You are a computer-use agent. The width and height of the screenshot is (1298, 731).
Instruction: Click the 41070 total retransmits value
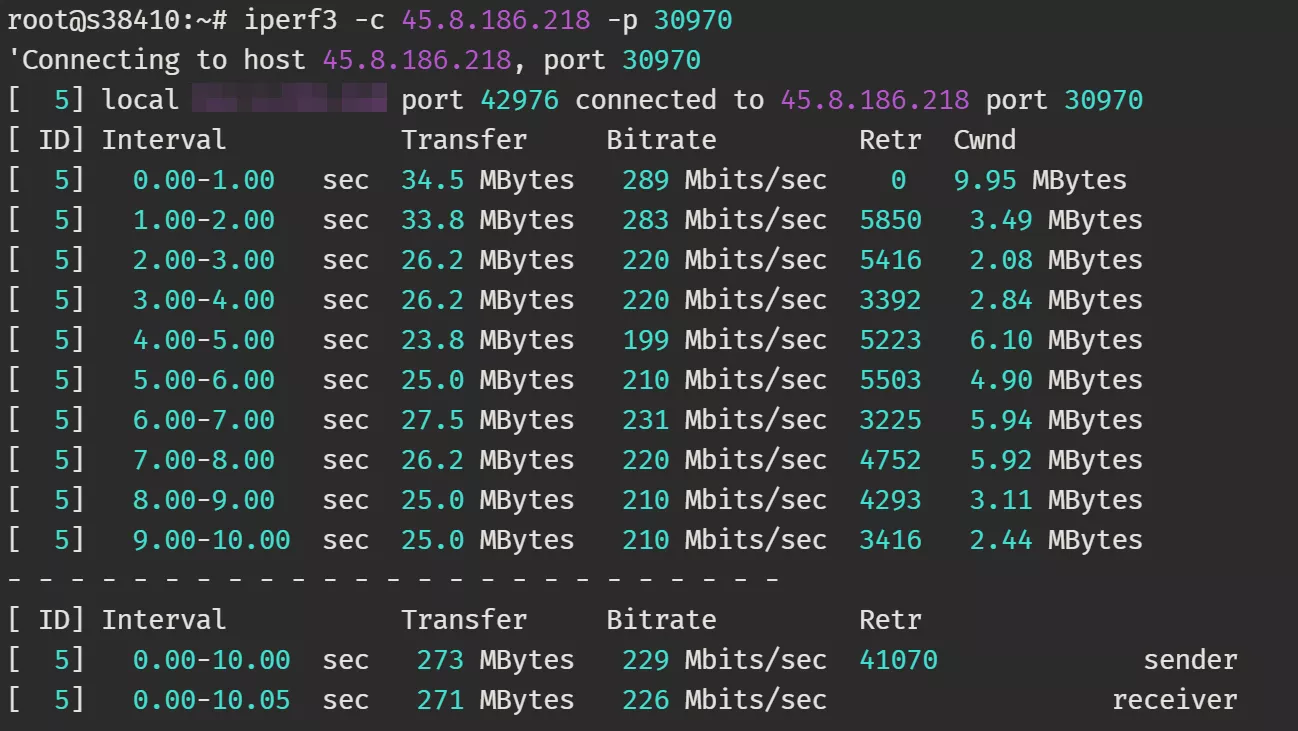[898, 660]
